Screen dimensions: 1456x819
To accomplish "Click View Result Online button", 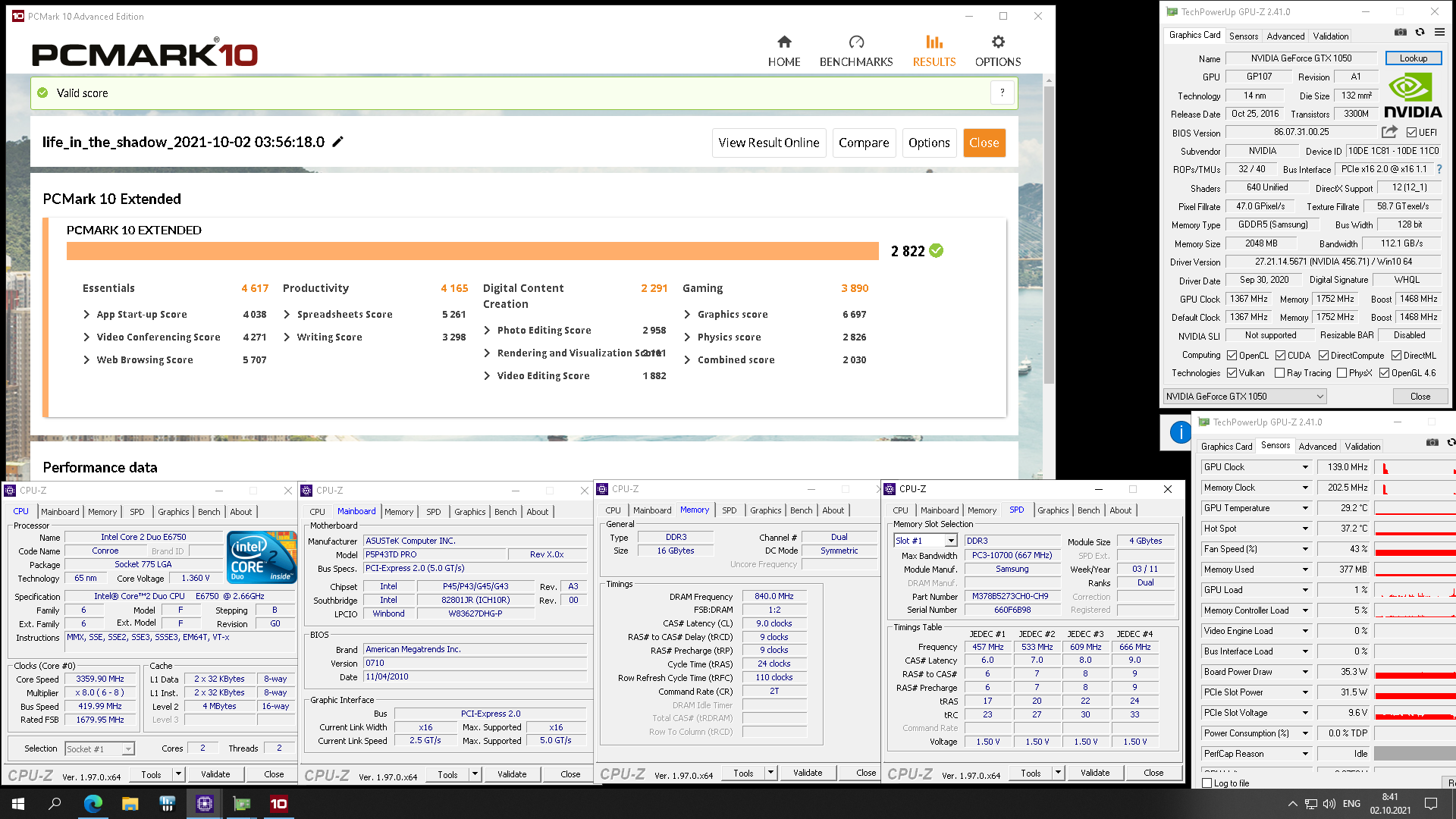I will point(769,143).
